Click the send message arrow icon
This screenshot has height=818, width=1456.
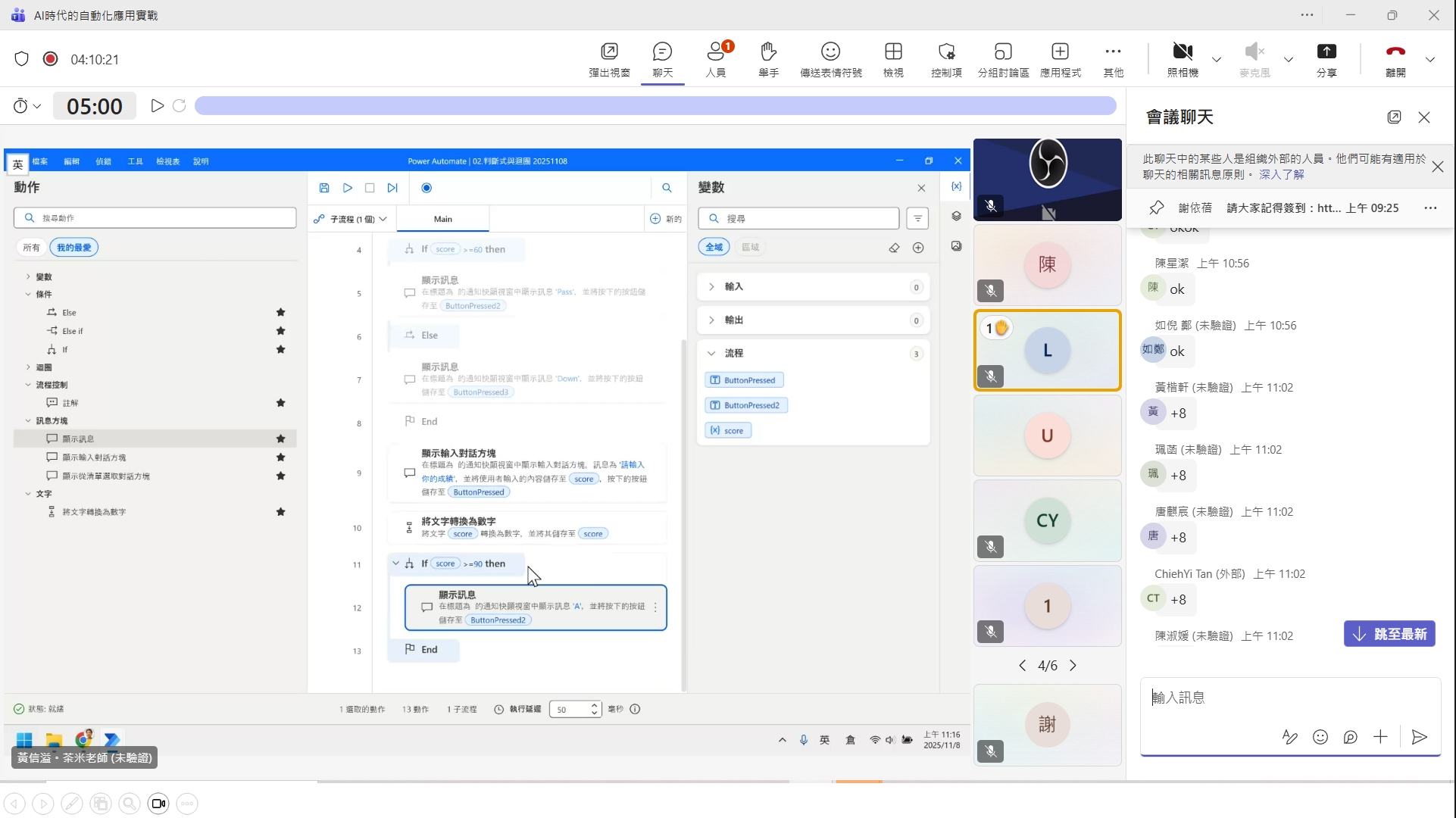pyautogui.click(x=1420, y=737)
